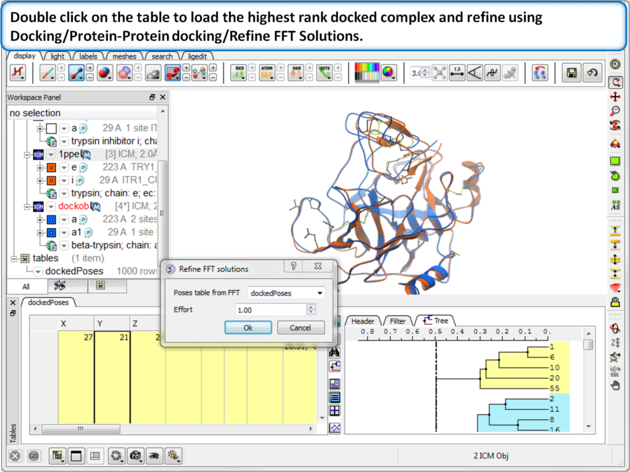Open the Filter tab in the table panel
This screenshot has height=472, width=630.
click(400, 321)
